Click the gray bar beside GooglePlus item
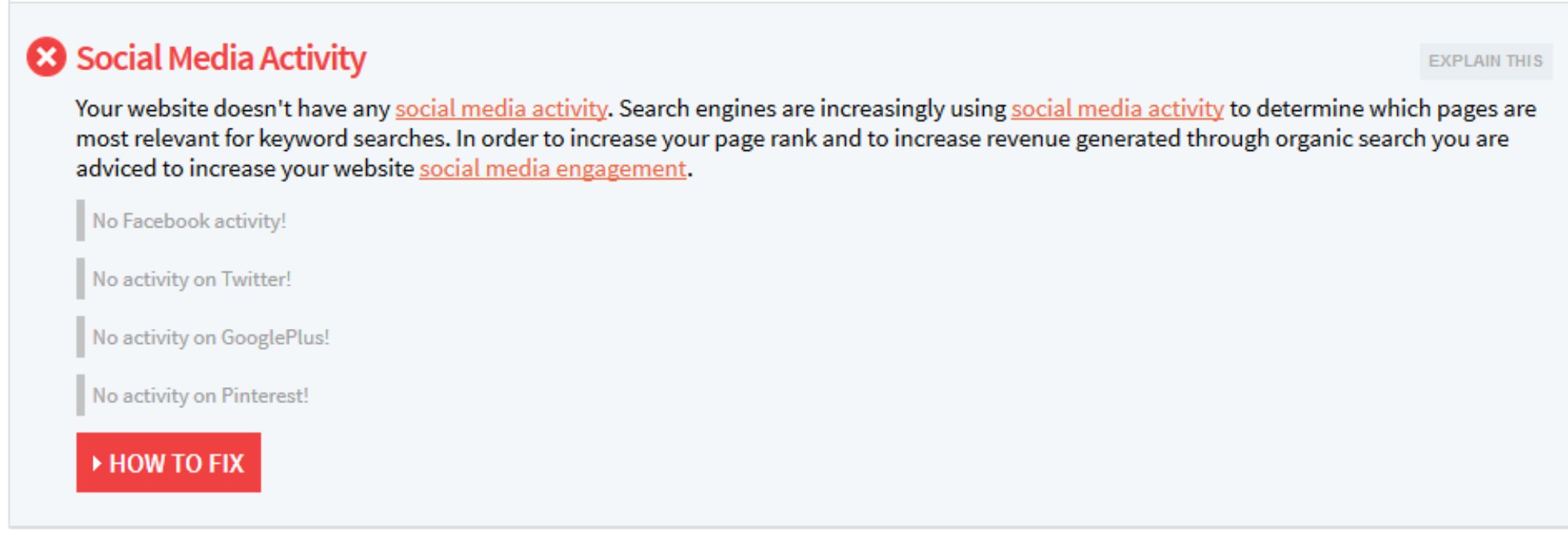Image resolution: width=1568 pixels, height=534 pixels. [81, 337]
